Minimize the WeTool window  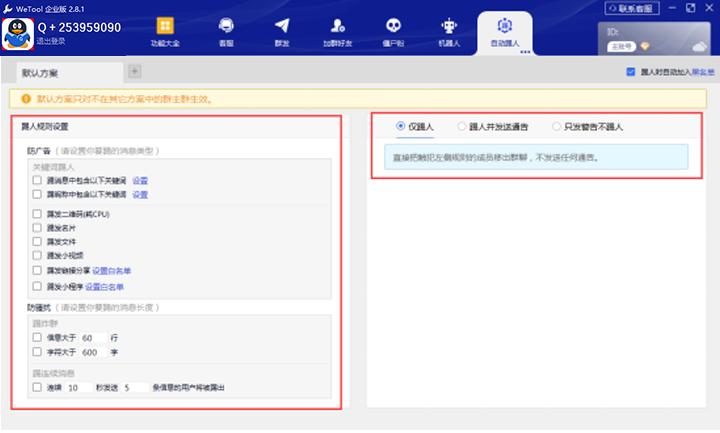coord(672,8)
